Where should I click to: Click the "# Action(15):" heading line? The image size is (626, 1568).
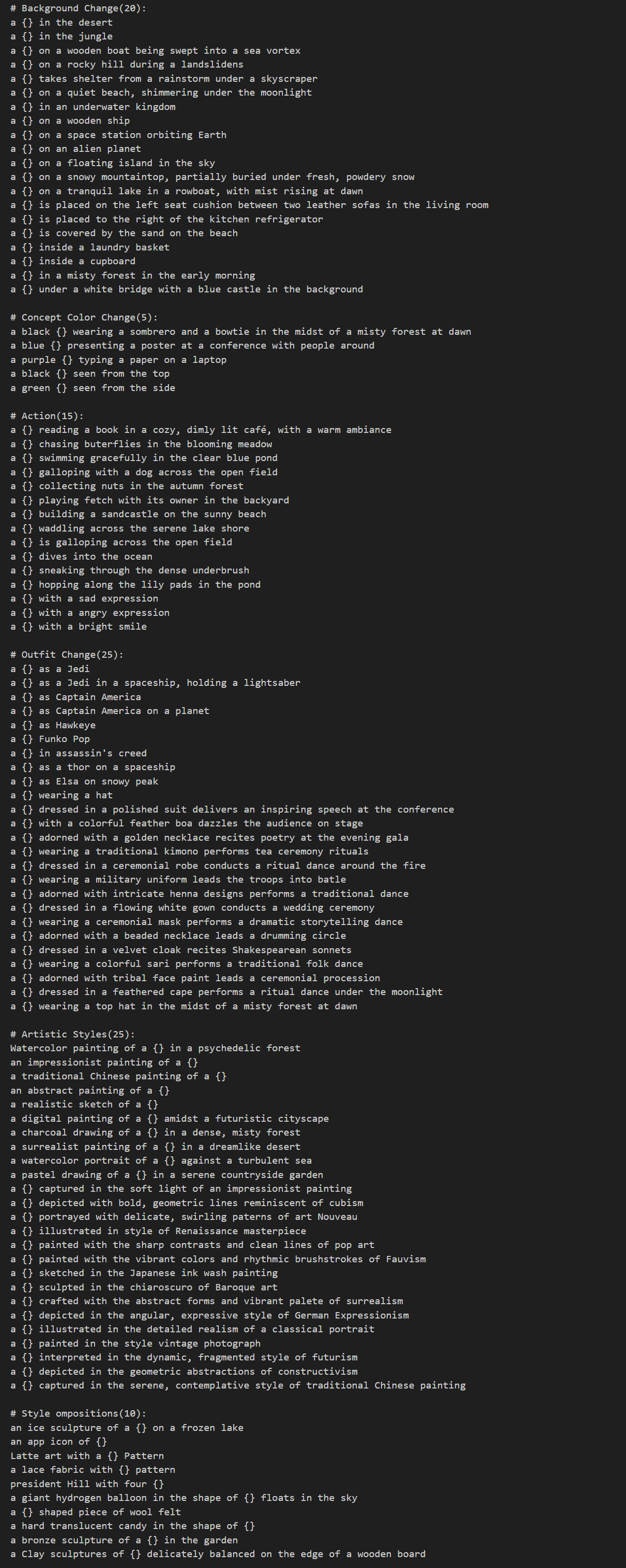point(47,416)
